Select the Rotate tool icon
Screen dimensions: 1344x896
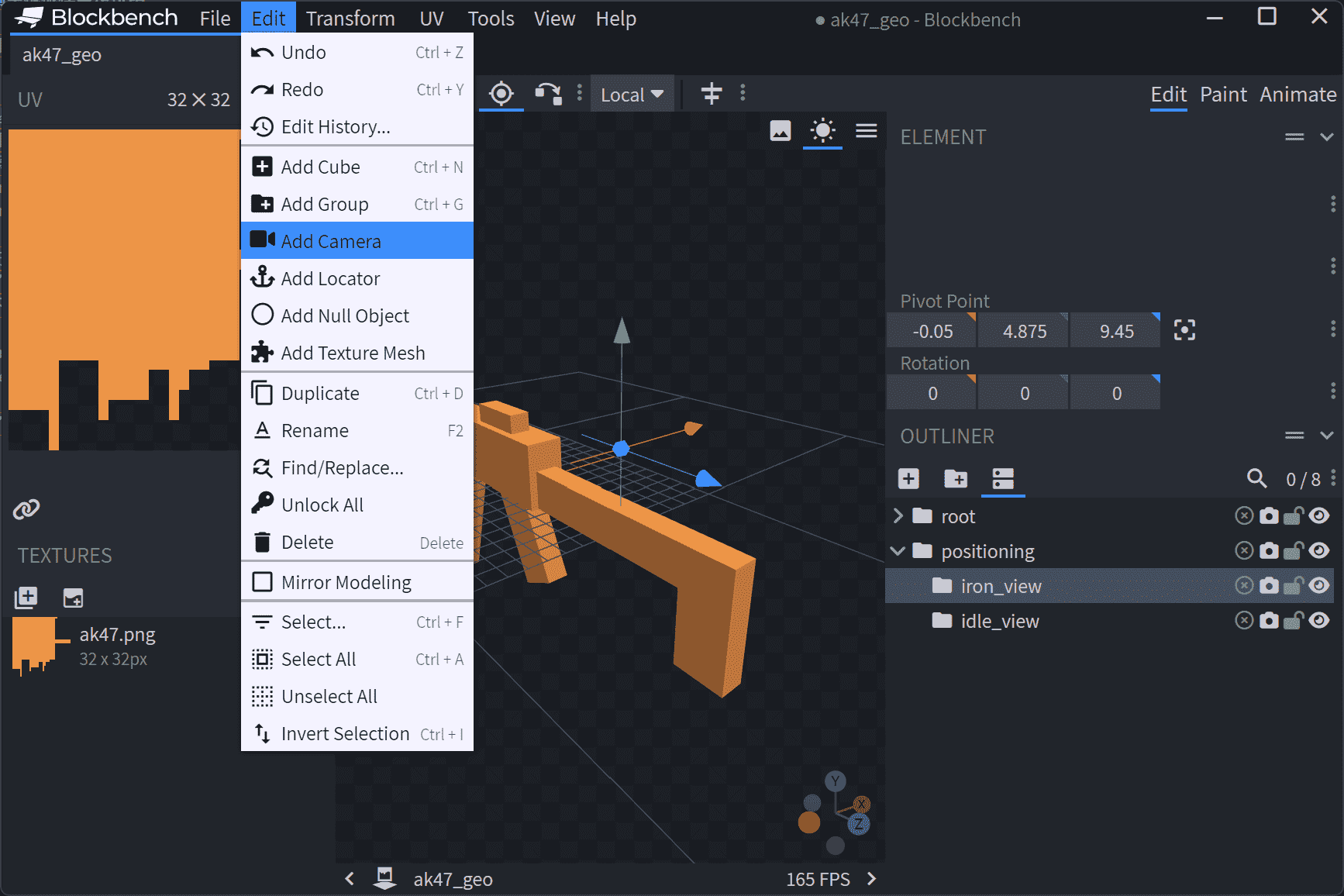(x=548, y=94)
